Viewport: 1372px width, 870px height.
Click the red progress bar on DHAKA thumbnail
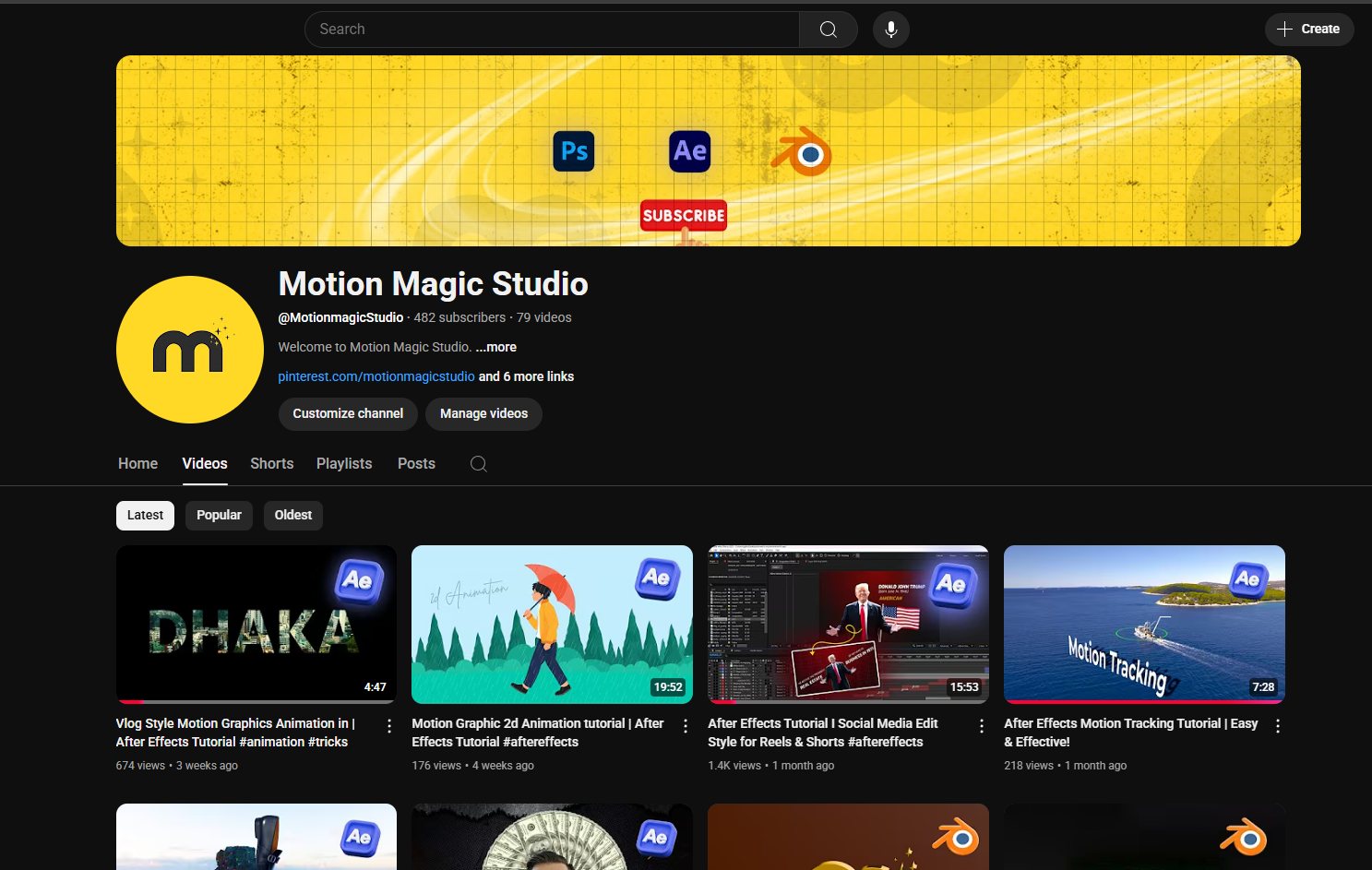pos(131,702)
